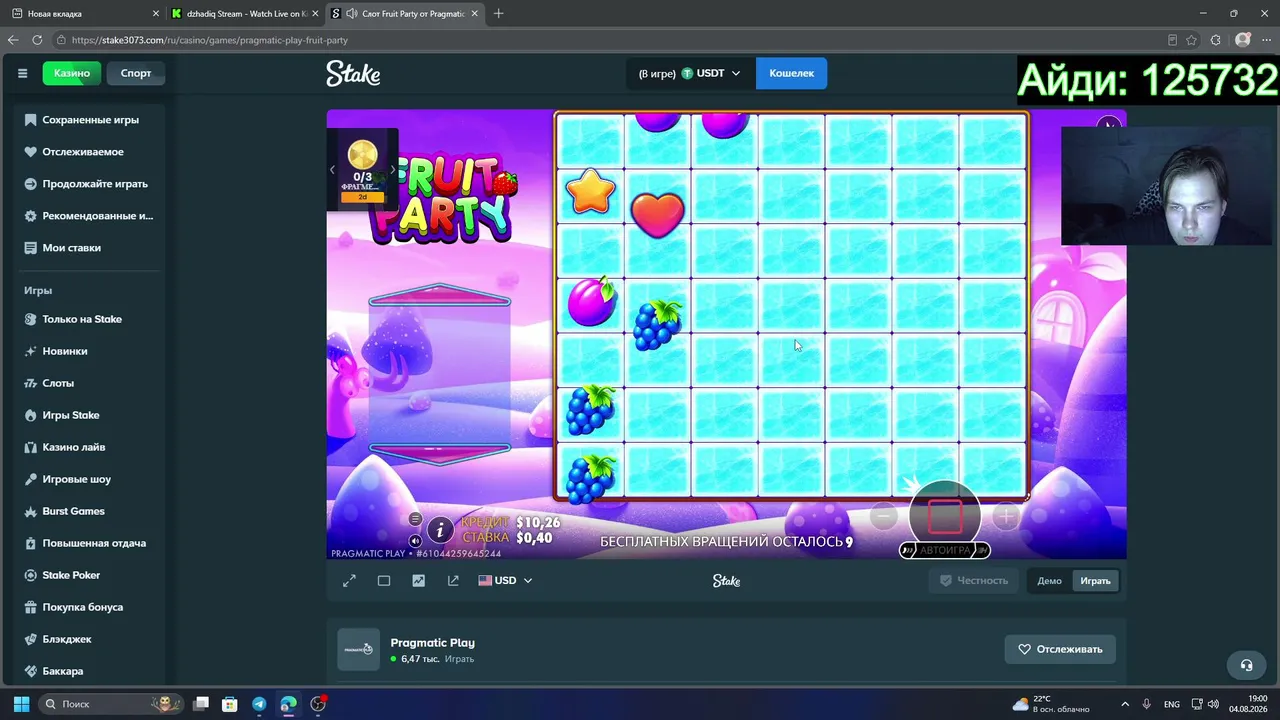Image resolution: width=1280 pixels, height=720 pixels.
Task: Open in-game settings menu icon
Action: [415, 519]
